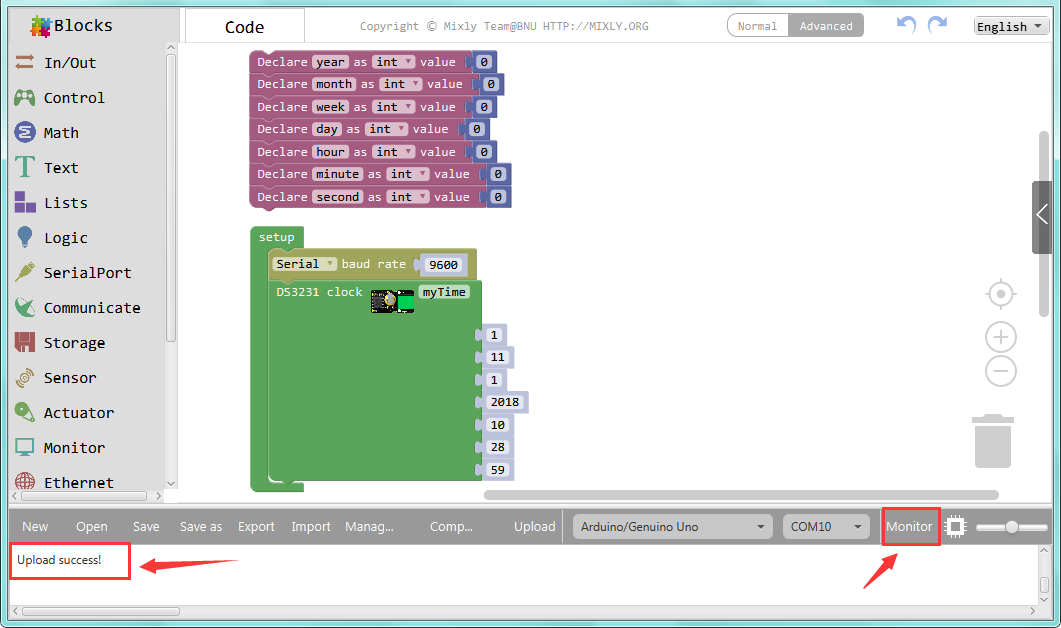Zoom in with the plus icon
Image resolution: width=1061 pixels, height=628 pixels.
[x=1000, y=337]
